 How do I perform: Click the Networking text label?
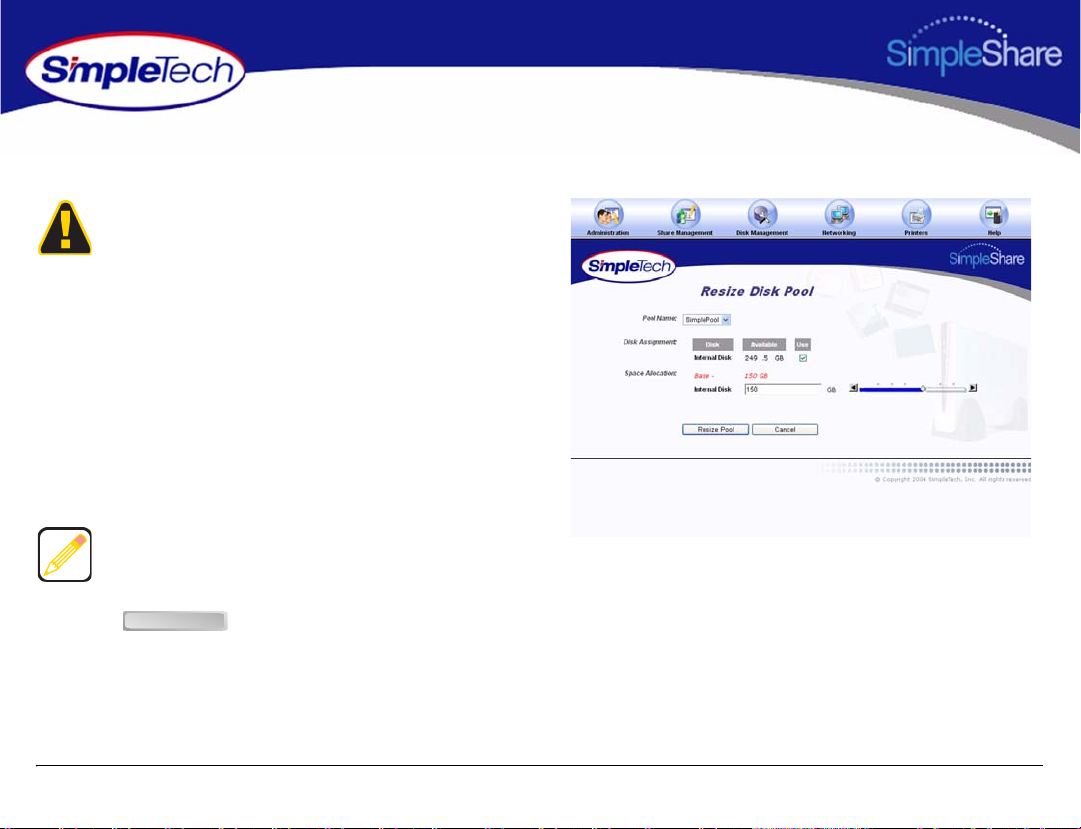pyautogui.click(x=839, y=233)
